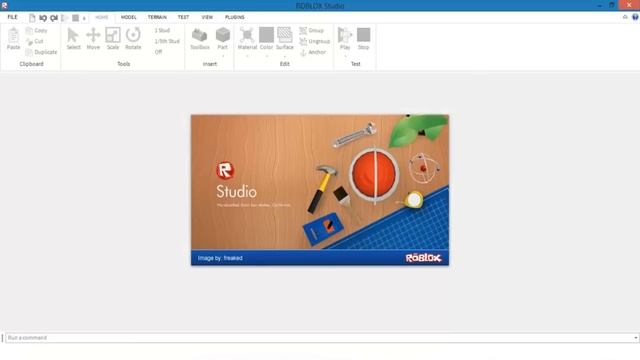Switch to the HOME ribbon tab
640x360 pixels.
(102, 17)
